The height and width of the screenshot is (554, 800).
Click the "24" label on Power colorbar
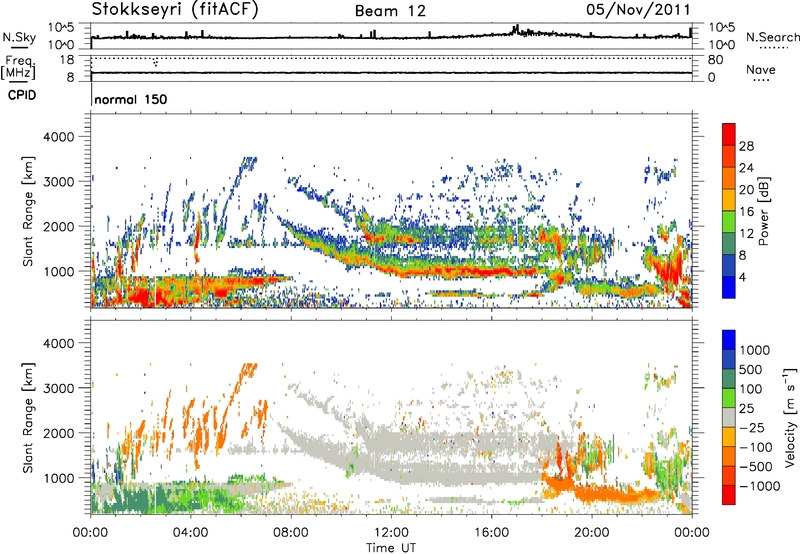pos(746,168)
